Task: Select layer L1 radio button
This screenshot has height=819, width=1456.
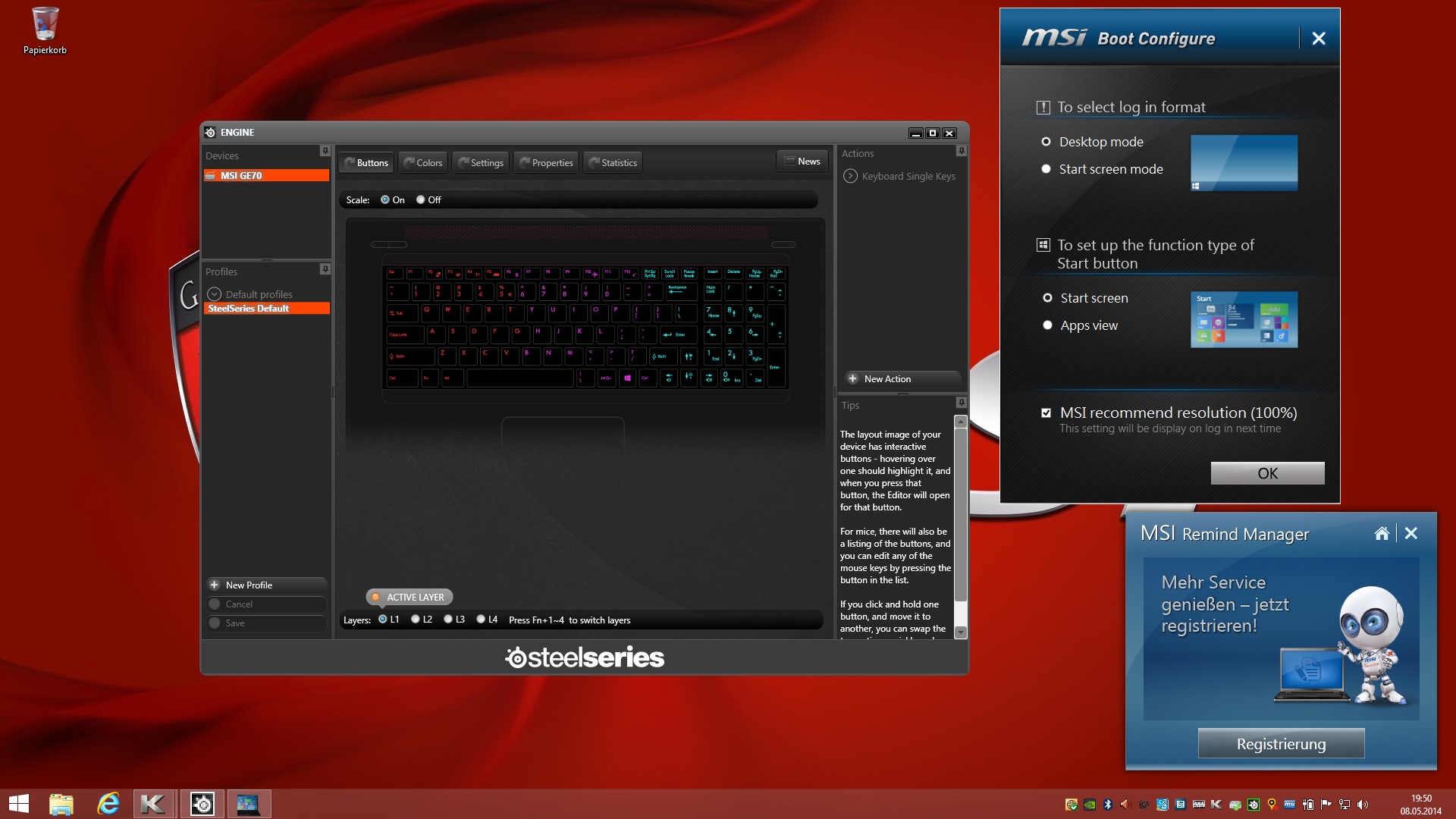Action: [x=383, y=620]
